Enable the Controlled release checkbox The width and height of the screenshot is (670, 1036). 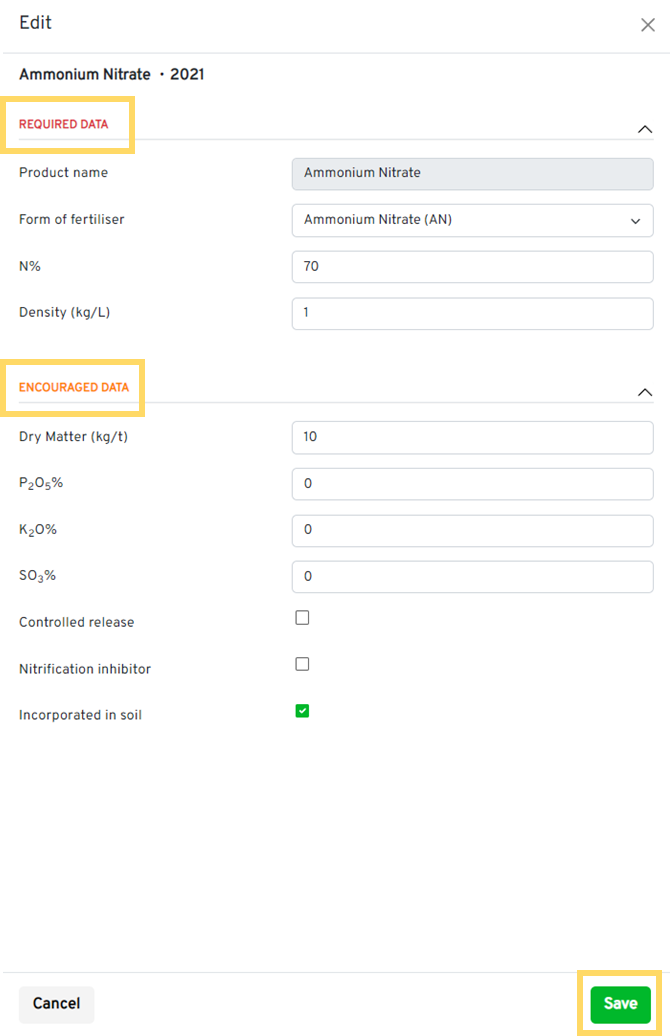[x=302, y=618]
